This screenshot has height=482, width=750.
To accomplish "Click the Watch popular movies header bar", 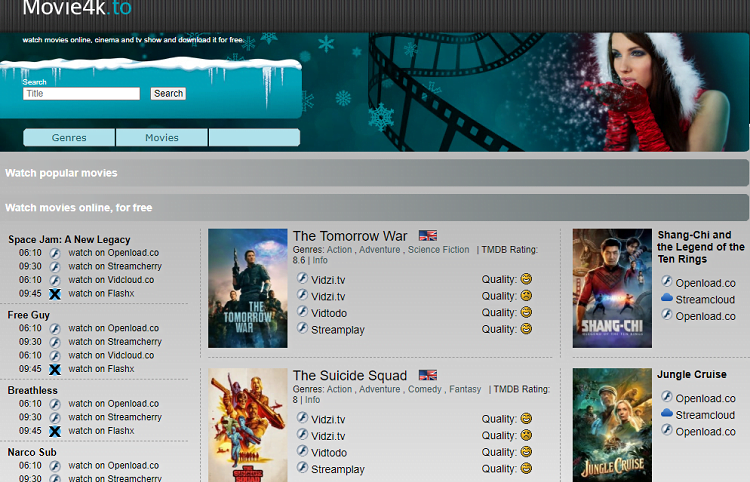I will [x=375, y=173].
